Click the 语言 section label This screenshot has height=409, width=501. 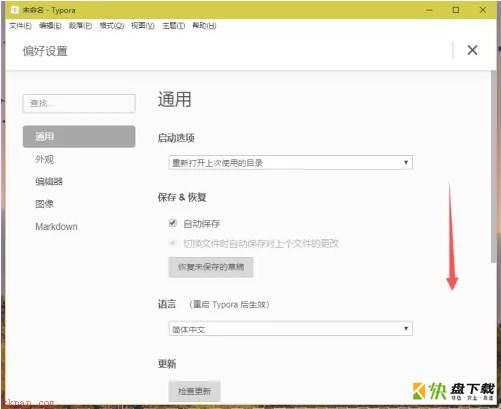(167, 304)
